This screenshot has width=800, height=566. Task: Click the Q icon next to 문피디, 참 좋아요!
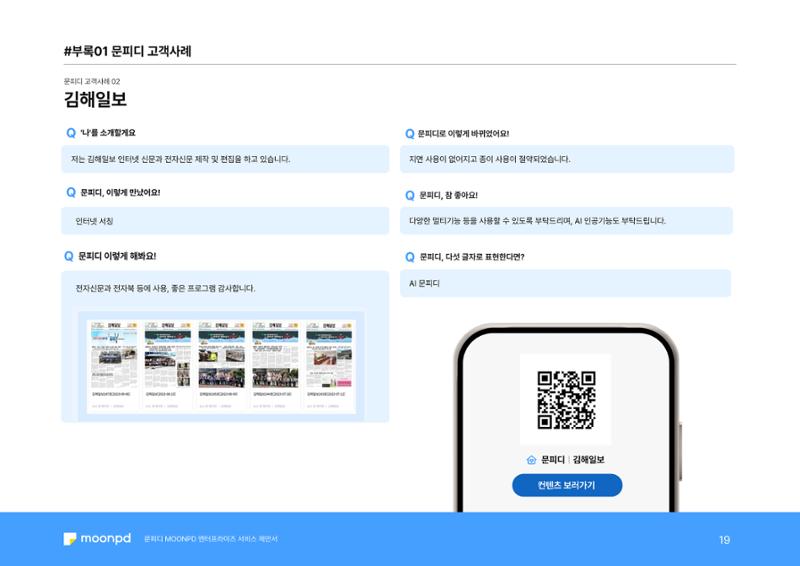click(x=410, y=195)
